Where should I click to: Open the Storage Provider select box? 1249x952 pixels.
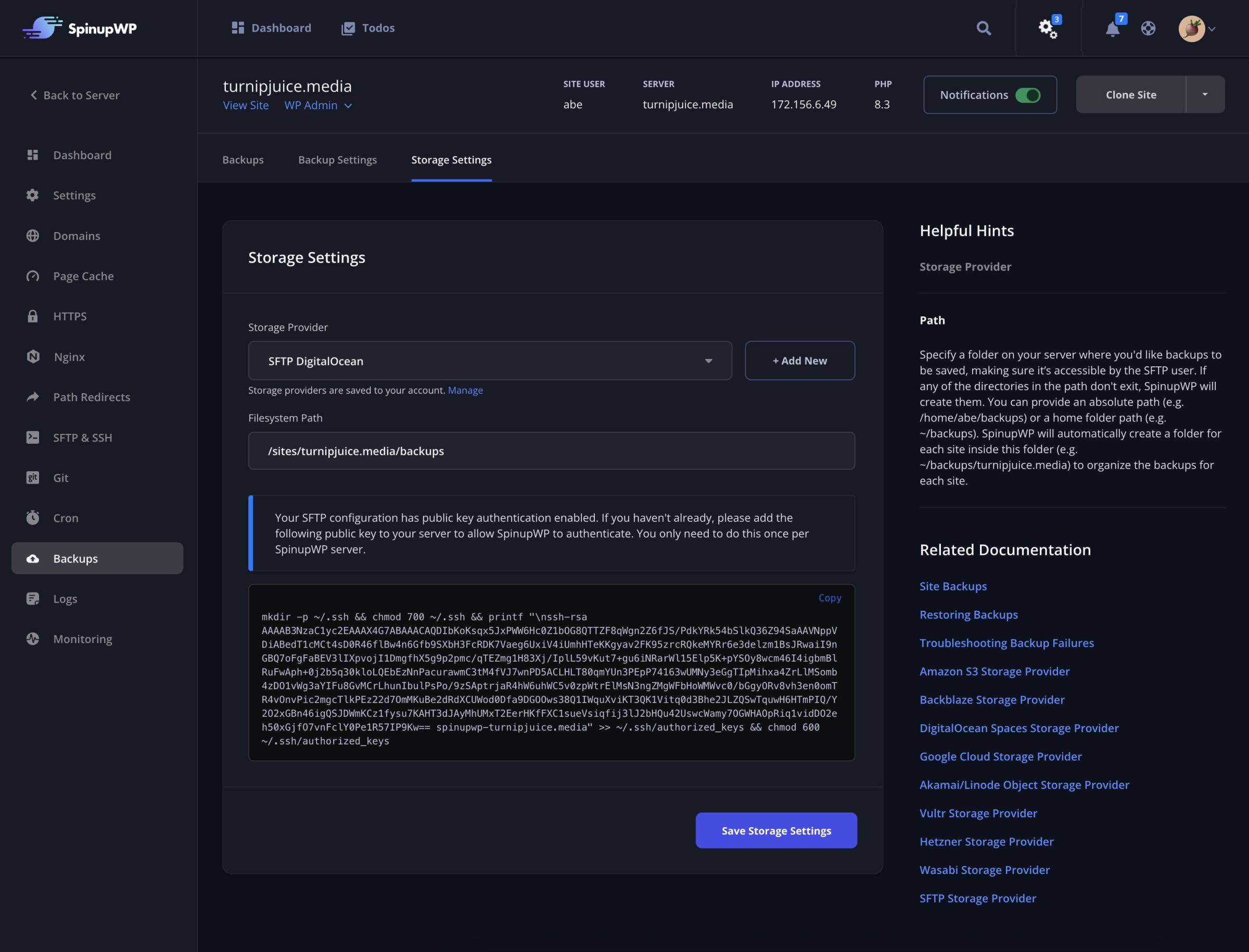pyautogui.click(x=490, y=361)
